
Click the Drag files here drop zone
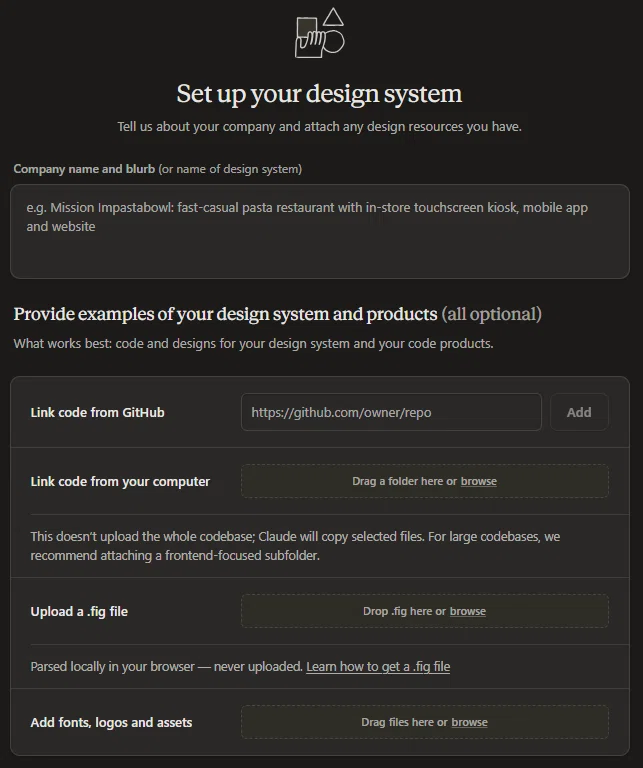click(x=425, y=722)
